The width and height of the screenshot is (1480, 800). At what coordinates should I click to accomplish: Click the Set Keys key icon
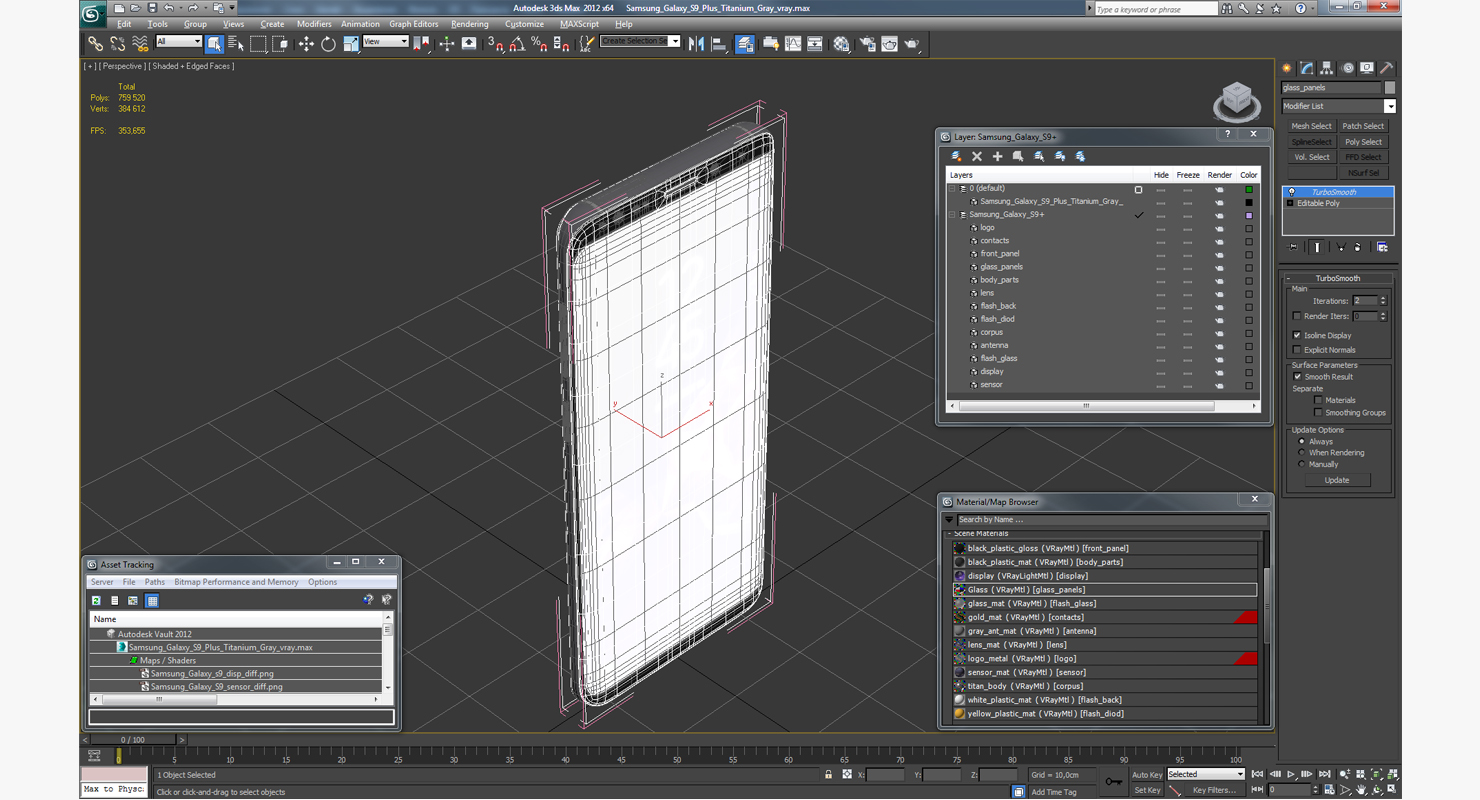pos(1114,781)
